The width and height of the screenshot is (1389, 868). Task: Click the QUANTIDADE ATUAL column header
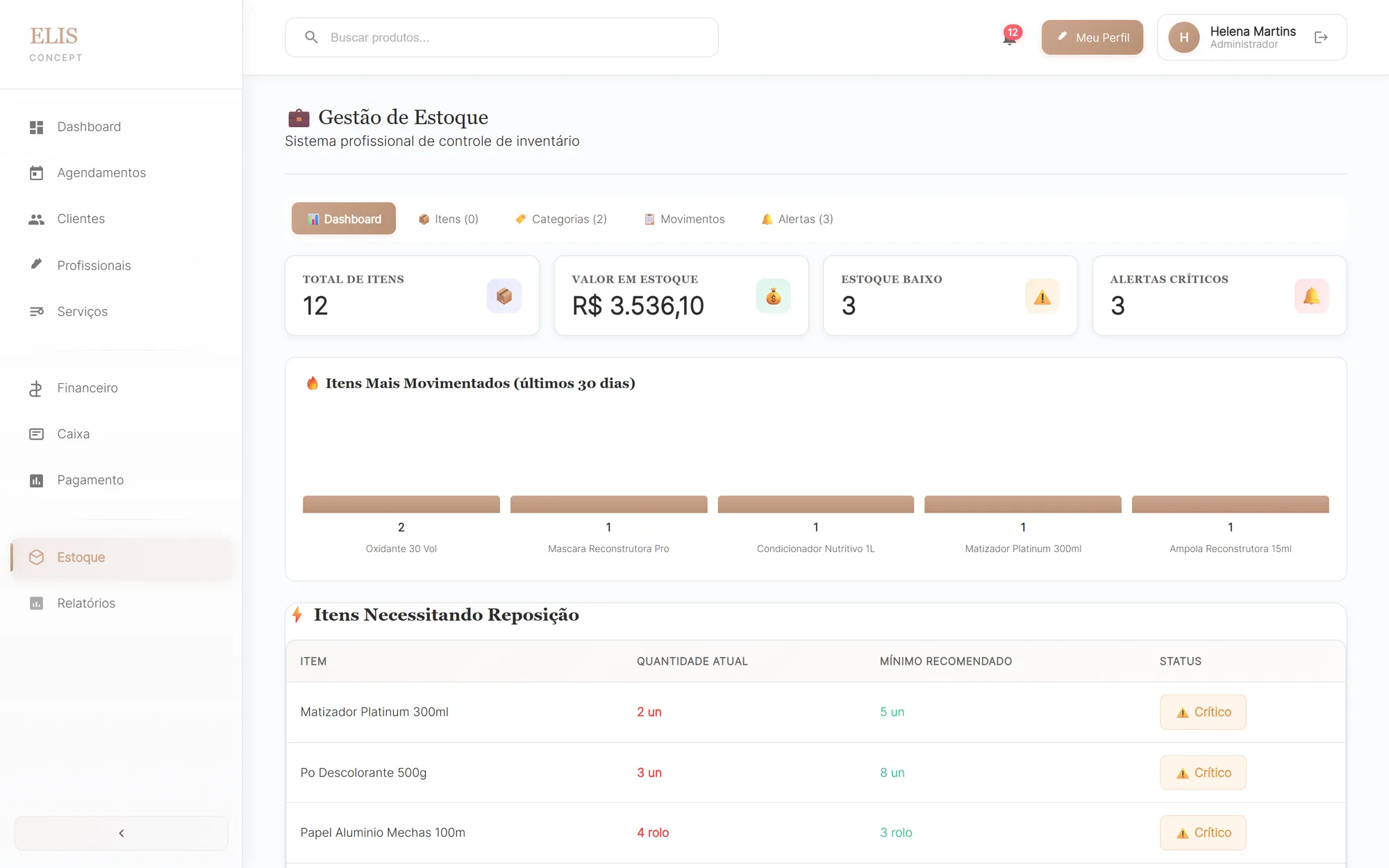click(692, 661)
